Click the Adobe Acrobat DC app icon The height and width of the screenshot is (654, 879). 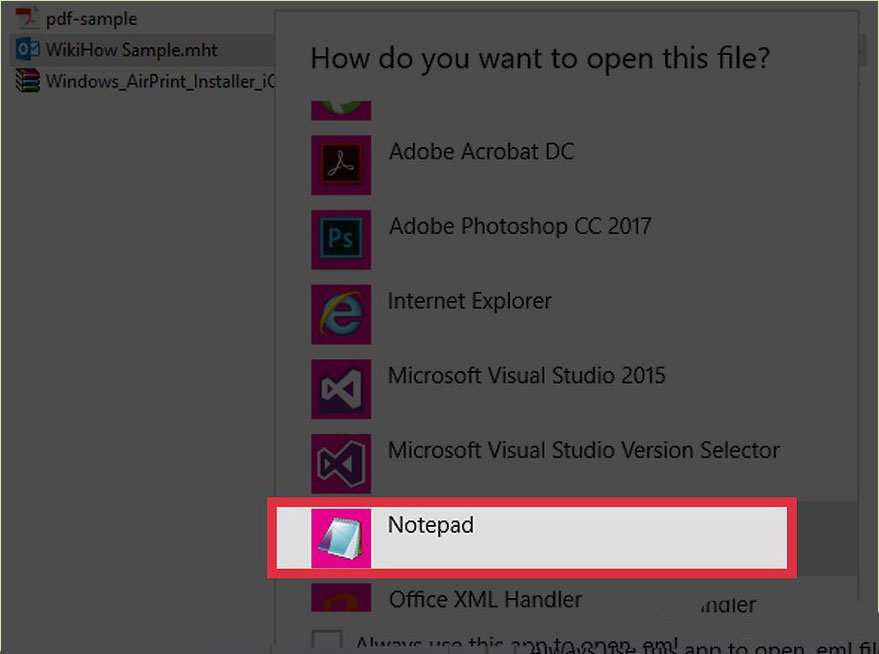click(341, 165)
